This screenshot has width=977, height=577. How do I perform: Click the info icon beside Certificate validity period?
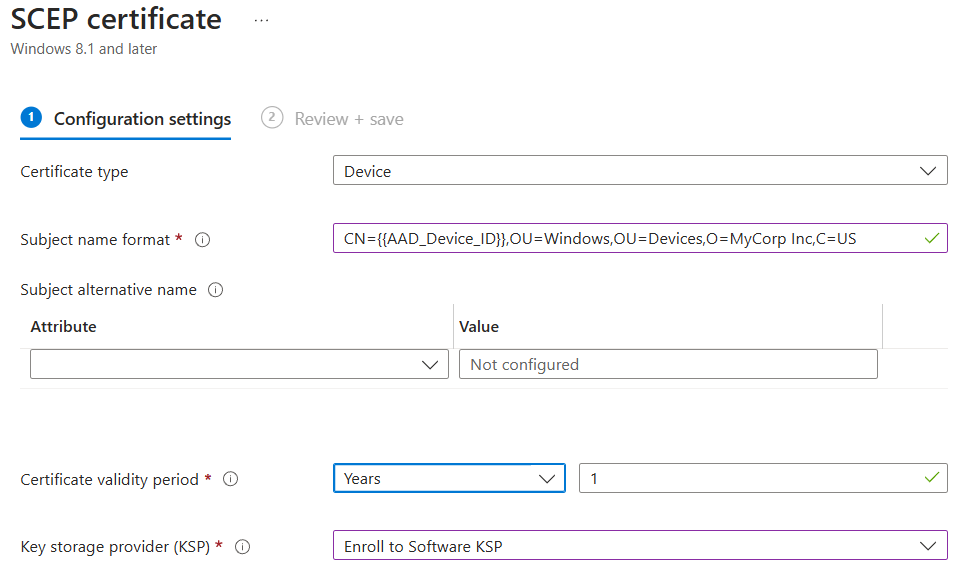[x=230, y=479]
